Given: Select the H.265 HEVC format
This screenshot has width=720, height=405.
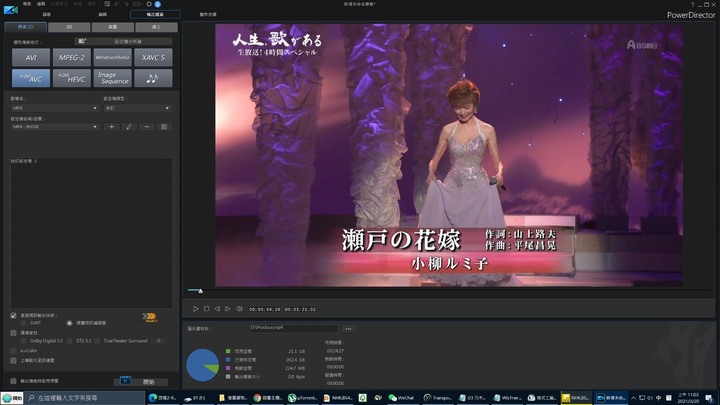Looking at the screenshot, I should [x=72, y=78].
